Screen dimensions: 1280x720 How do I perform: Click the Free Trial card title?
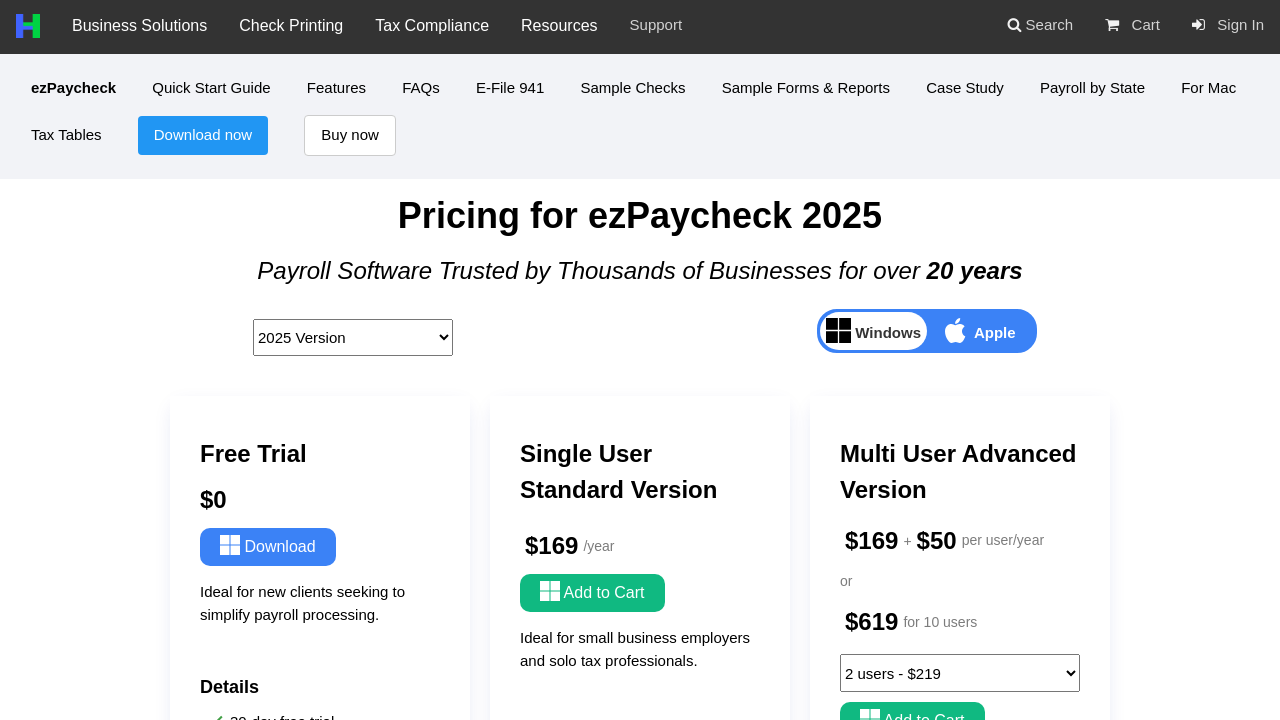(253, 454)
